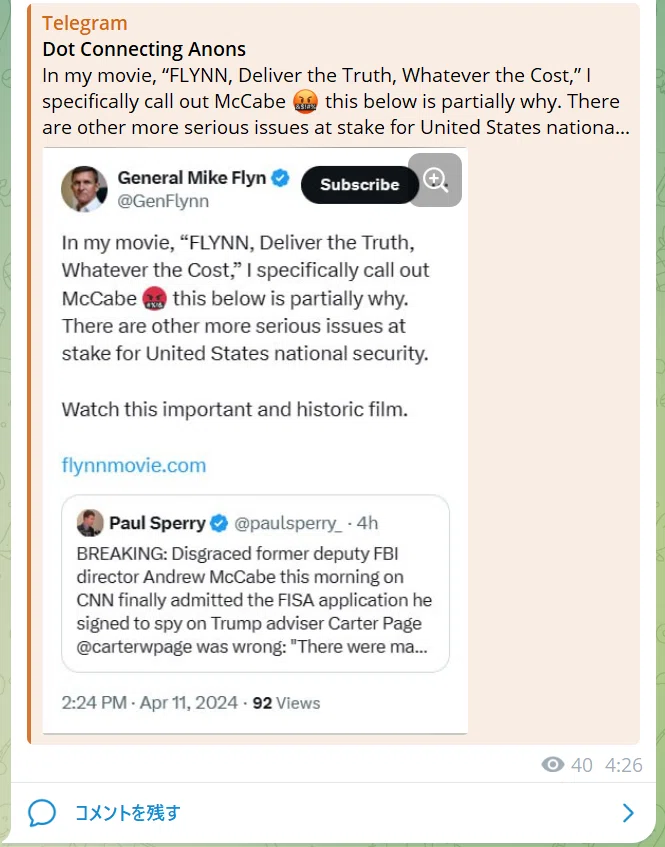Image resolution: width=665 pixels, height=847 pixels.
Task: Open the quoted Paul Sperry tweet card
Action: (256, 583)
